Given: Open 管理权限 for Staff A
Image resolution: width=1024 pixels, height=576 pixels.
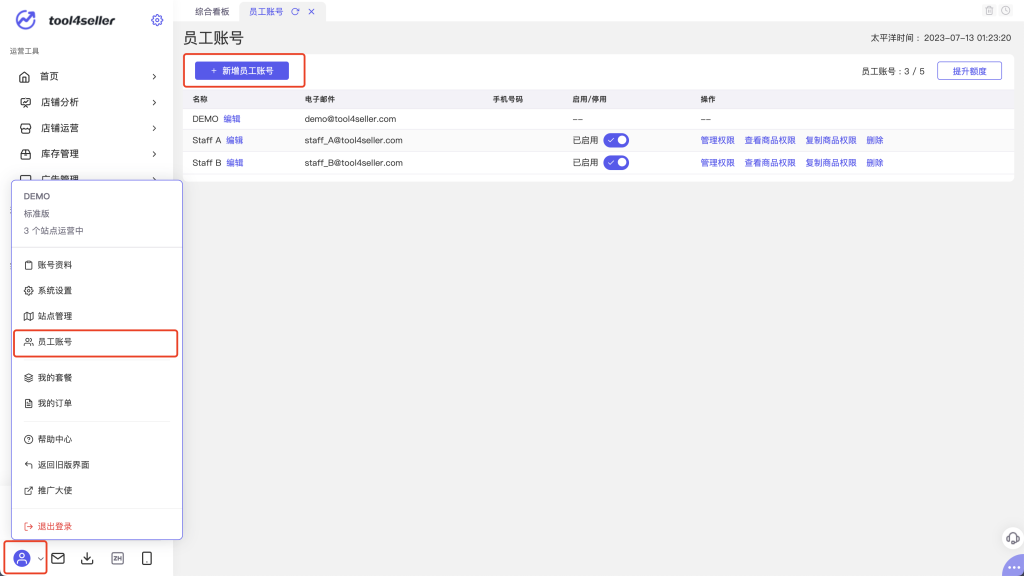Looking at the screenshot, I should [x=717, y=140].
